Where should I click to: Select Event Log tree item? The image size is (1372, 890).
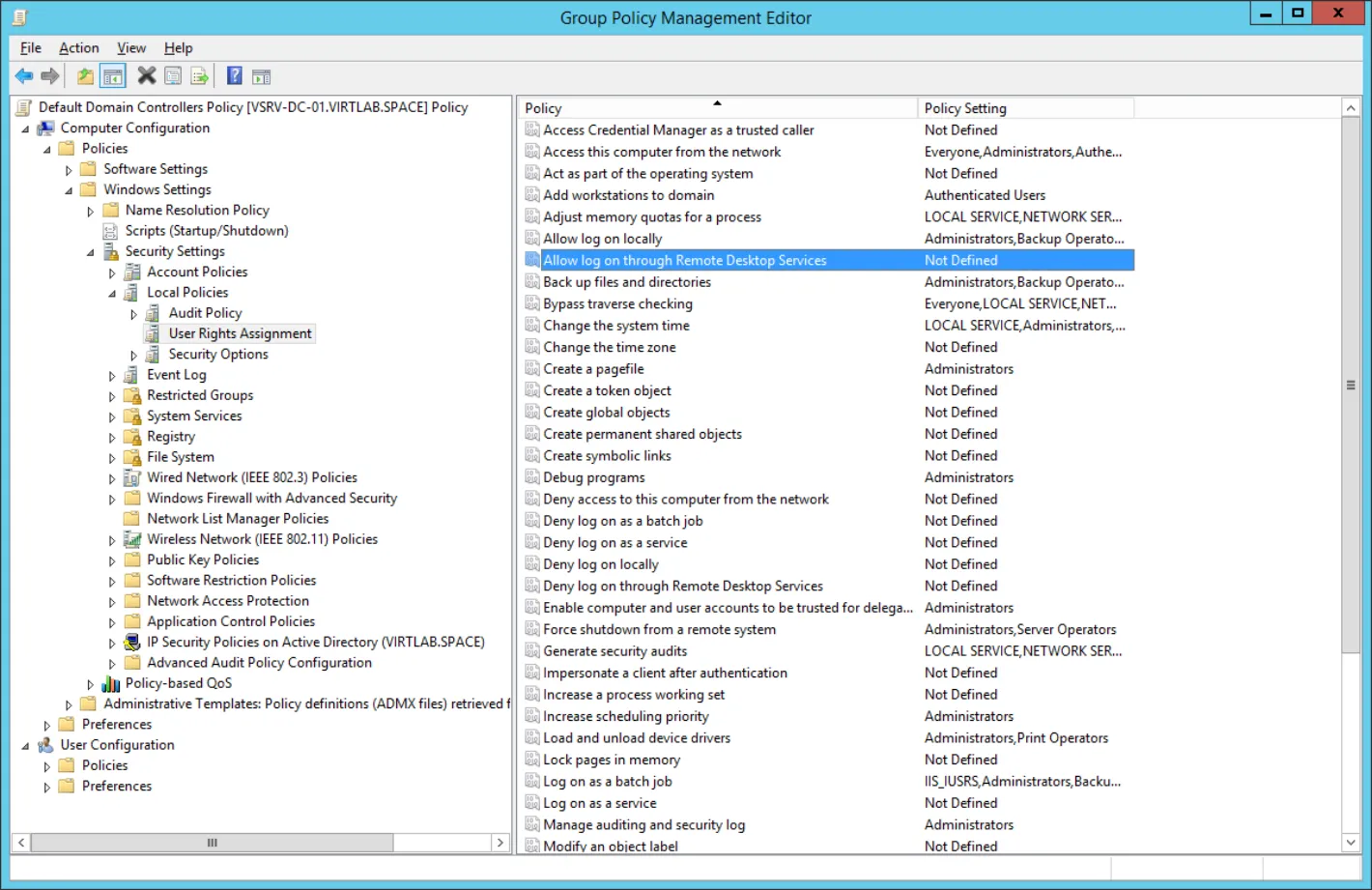(x=176, y=375)
